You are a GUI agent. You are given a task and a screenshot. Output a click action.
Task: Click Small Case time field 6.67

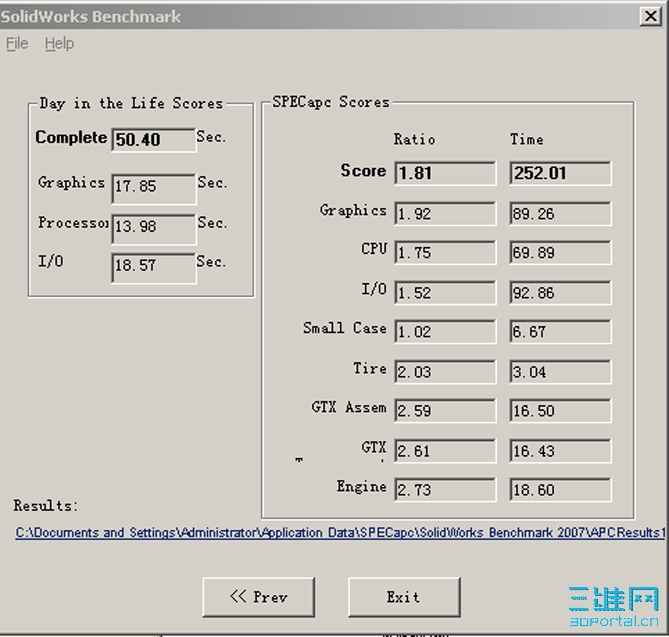coord(560,332)
